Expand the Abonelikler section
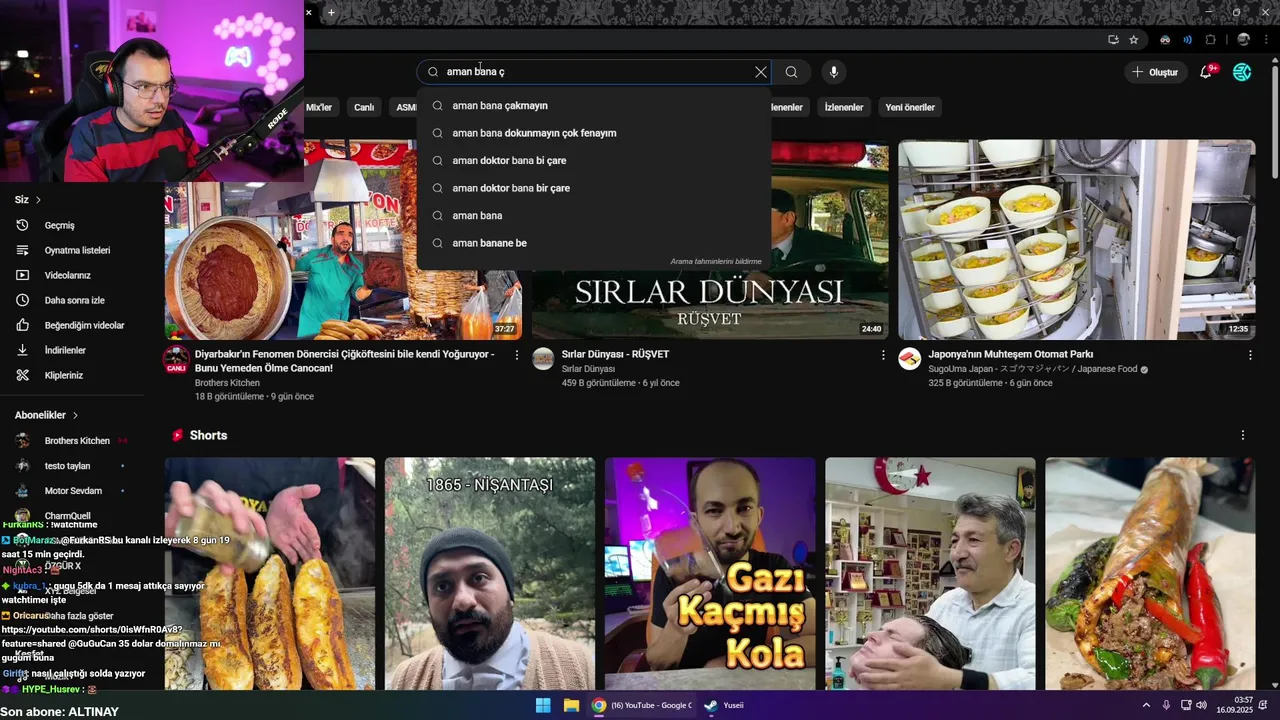 [46, 415]
